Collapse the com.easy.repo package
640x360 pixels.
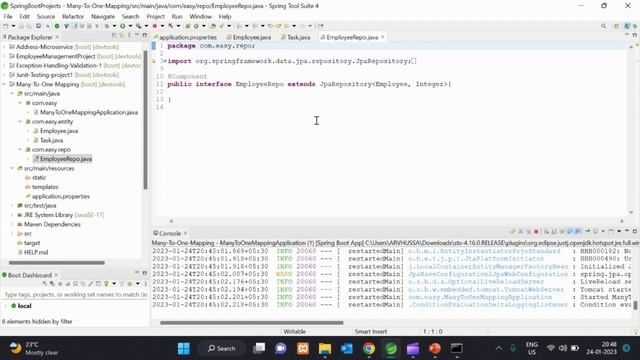[20, 149]
